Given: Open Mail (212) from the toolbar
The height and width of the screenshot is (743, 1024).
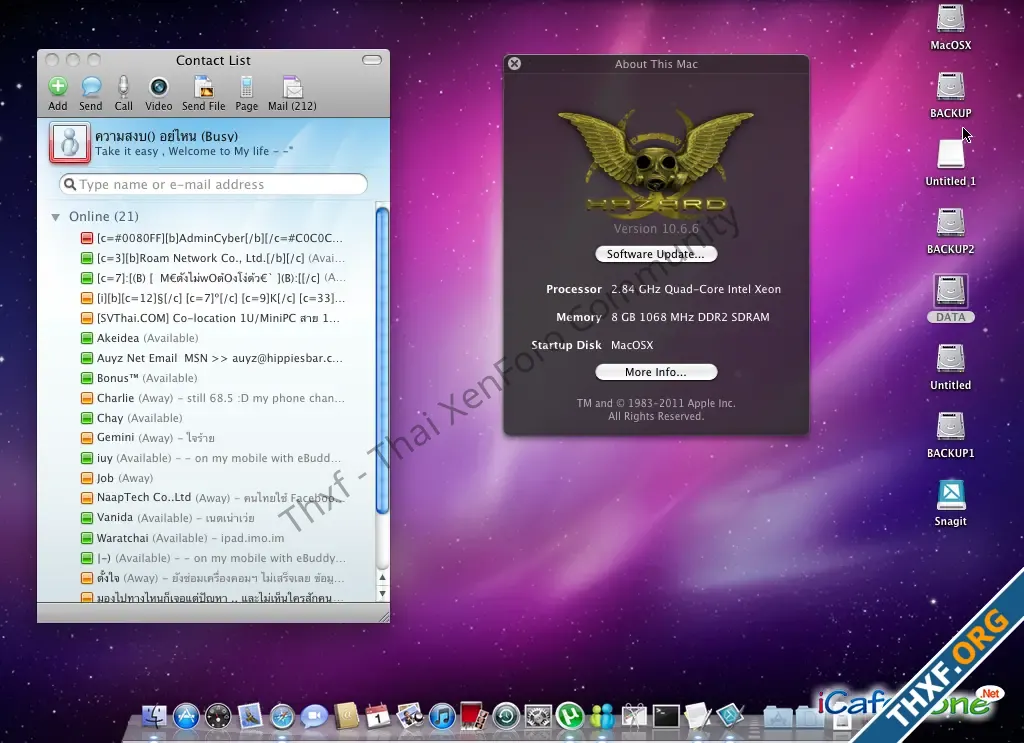Looking at the screenshot, I should tap(292, 87).
